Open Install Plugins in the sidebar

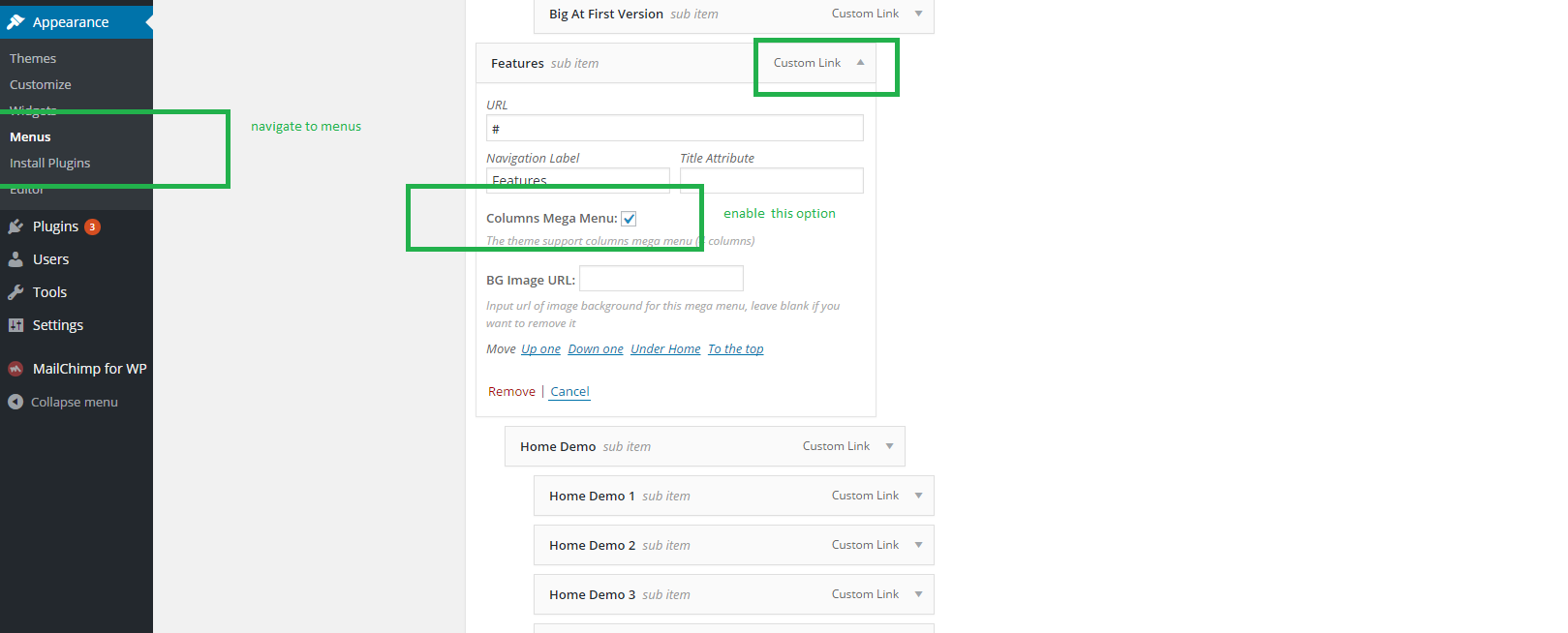click(x=49, y=163)
